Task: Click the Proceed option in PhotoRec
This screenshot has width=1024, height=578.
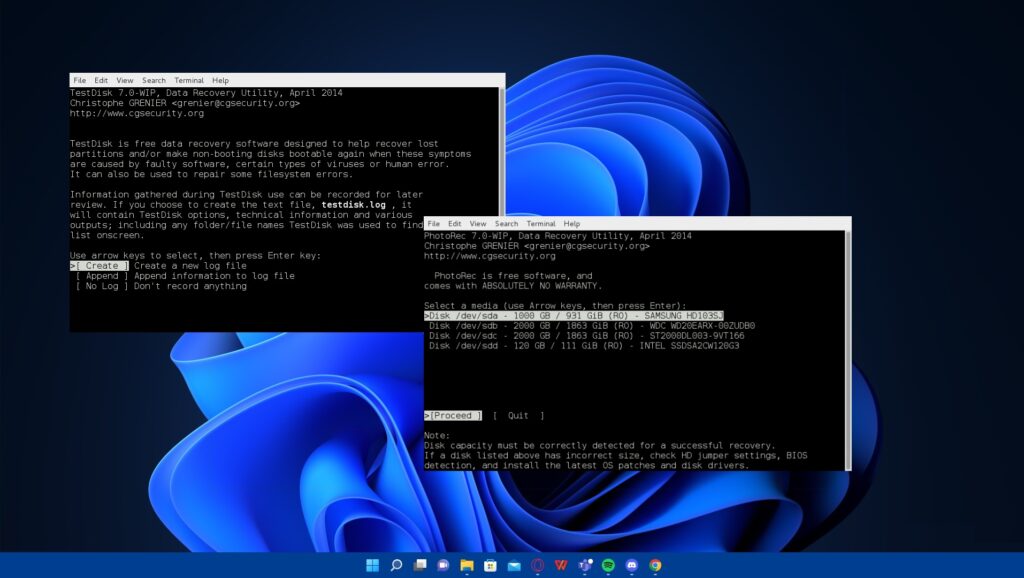Action: [455, 415]
